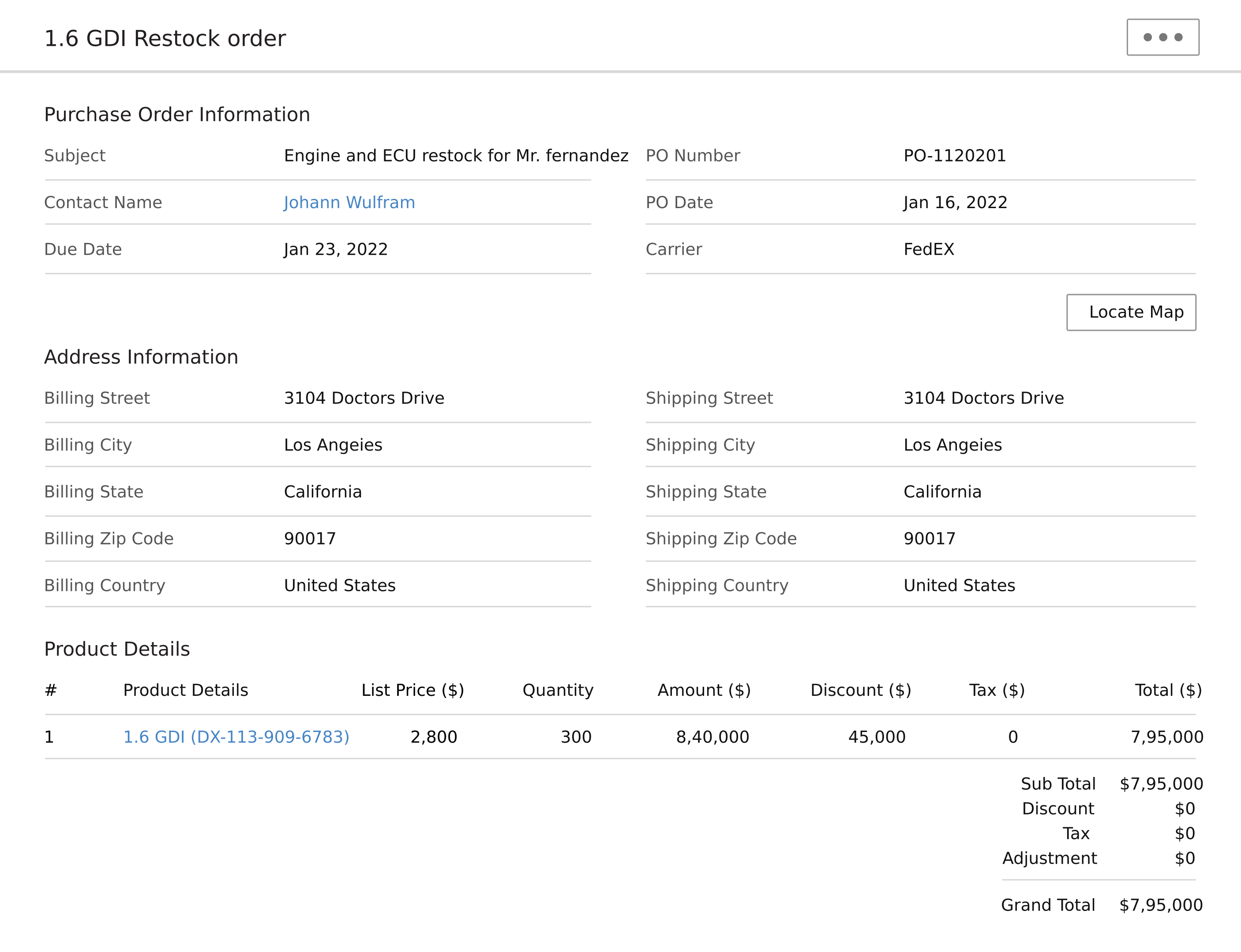Screen dimensions: 1241x952
Task: Click Shipping State value California
Action: (x=942, y=491)
